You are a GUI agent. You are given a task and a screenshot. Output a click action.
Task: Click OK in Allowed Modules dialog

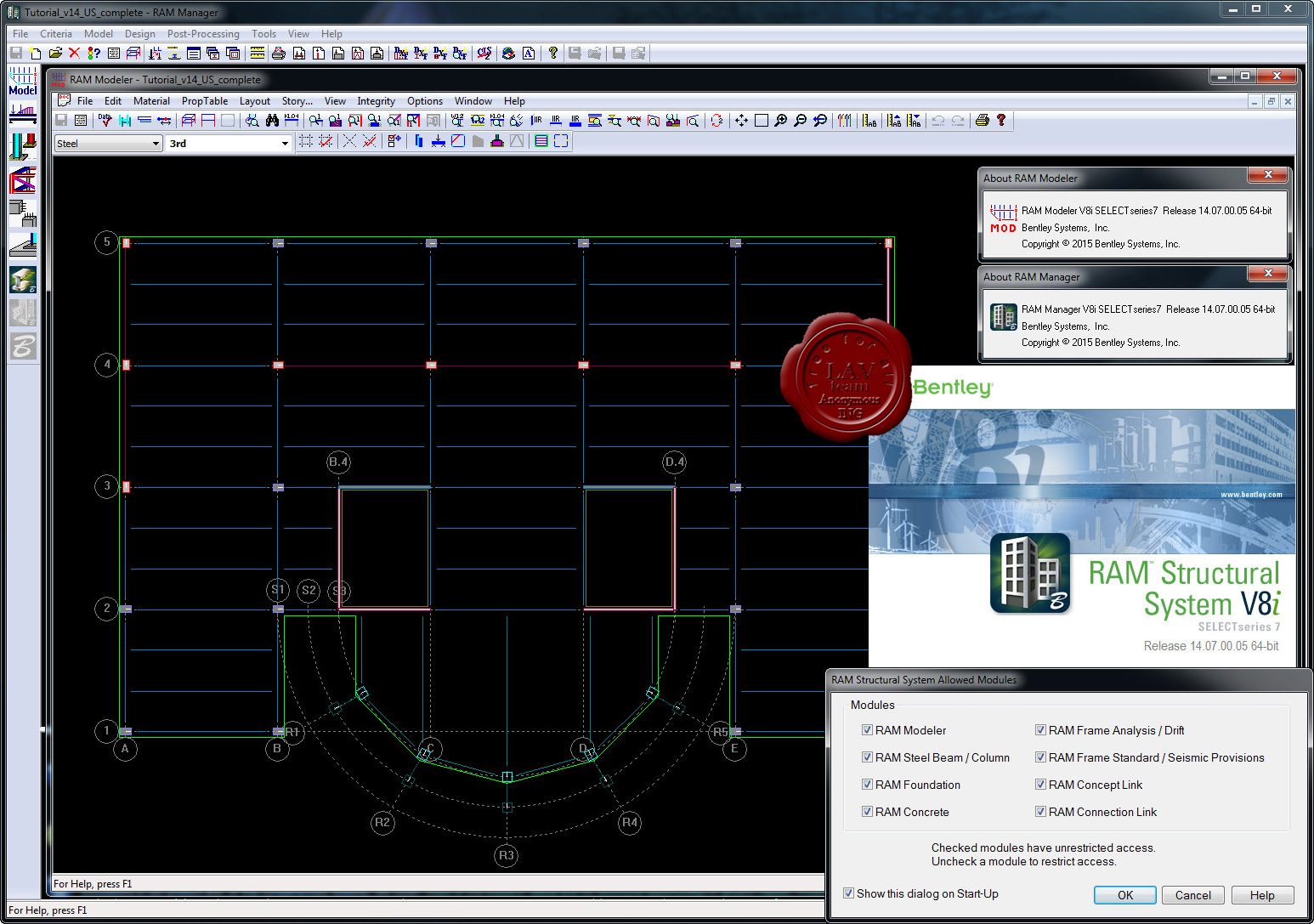1125,895
